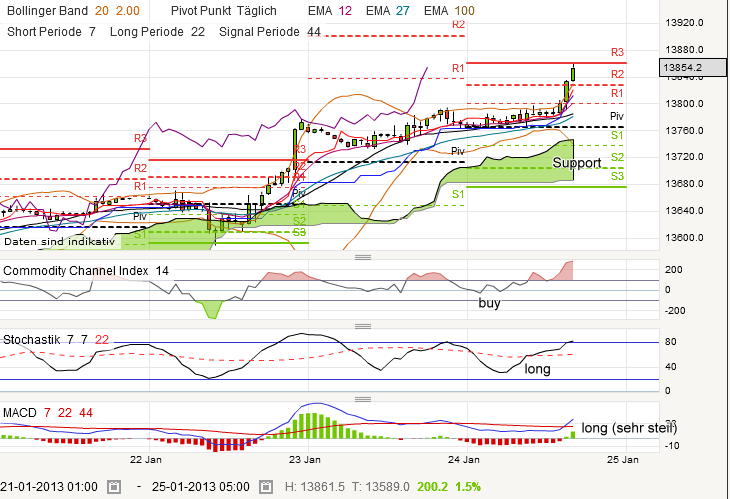Click the 'buy' annotation in the CCI panel
The height and width of the screenshot is (499, 730).
pos(489,303)
